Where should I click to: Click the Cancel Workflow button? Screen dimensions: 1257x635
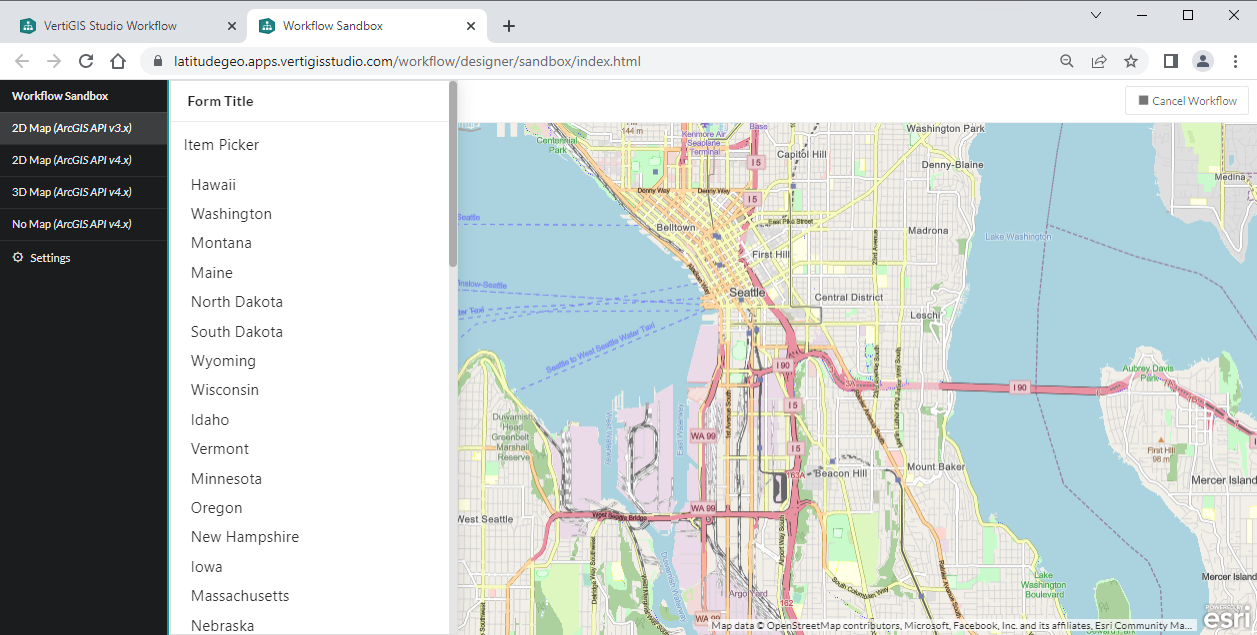click(x=1187, y=100)
